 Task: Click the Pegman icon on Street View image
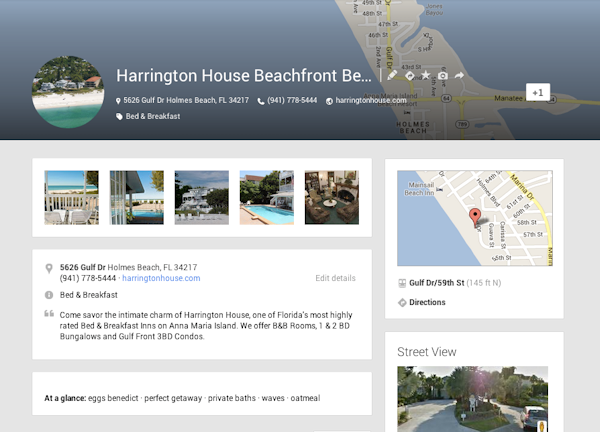coord(542,426)
